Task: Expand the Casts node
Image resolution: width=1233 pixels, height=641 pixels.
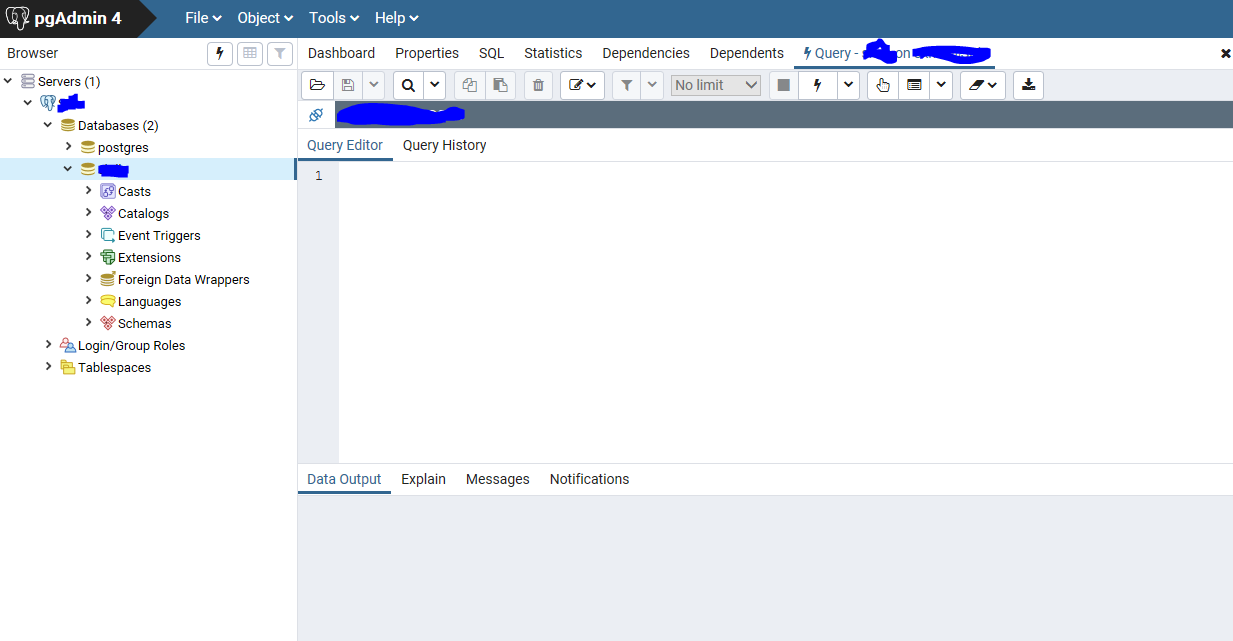Action: coord(88,191)
